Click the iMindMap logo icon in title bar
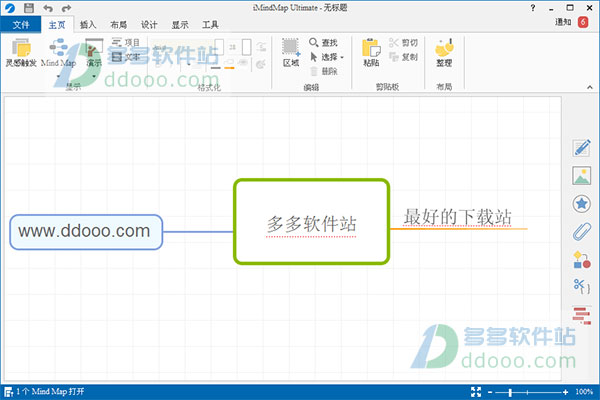The image size is (600, 400). [10, 8]
